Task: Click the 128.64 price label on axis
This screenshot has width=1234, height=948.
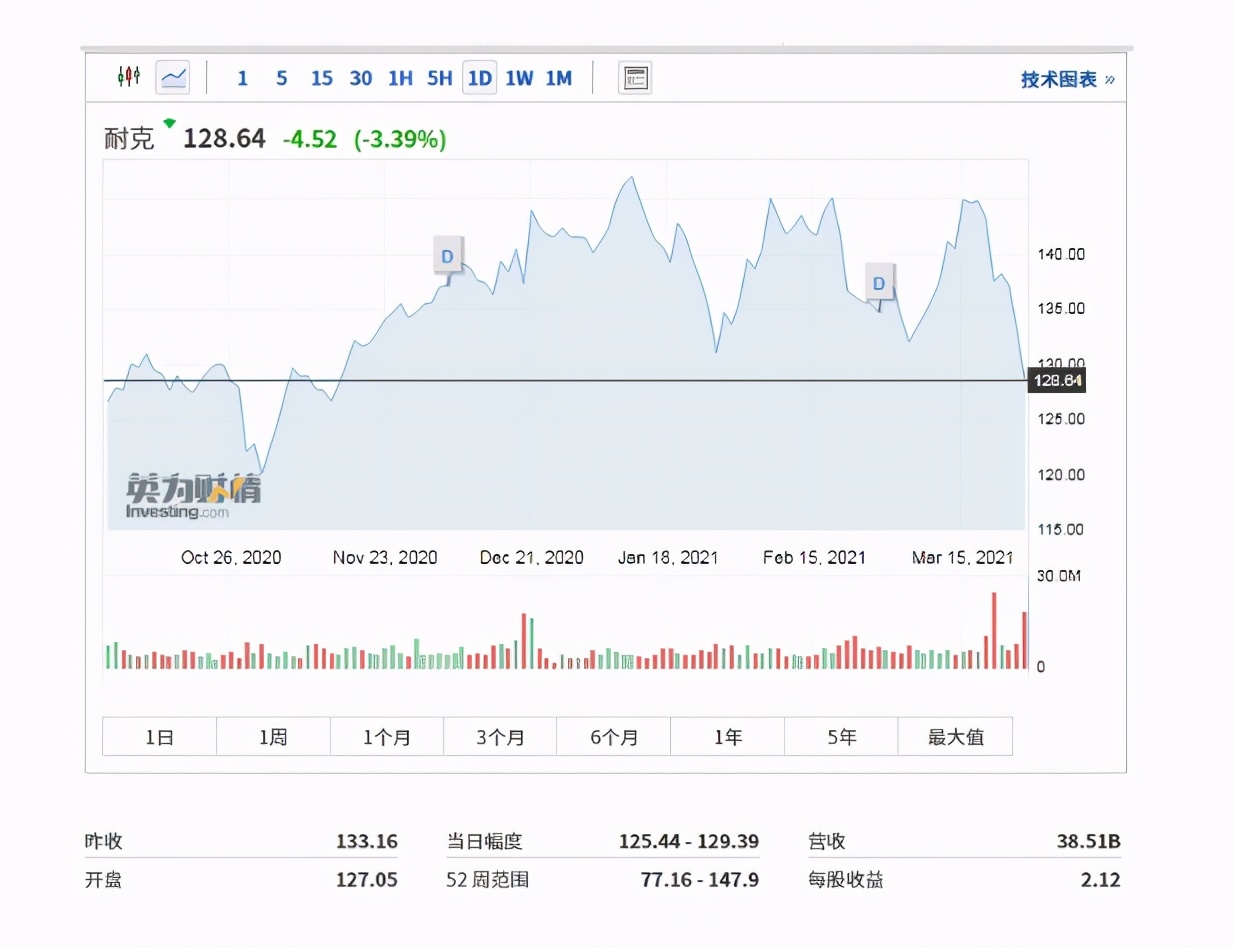Action: point(1056,381)
